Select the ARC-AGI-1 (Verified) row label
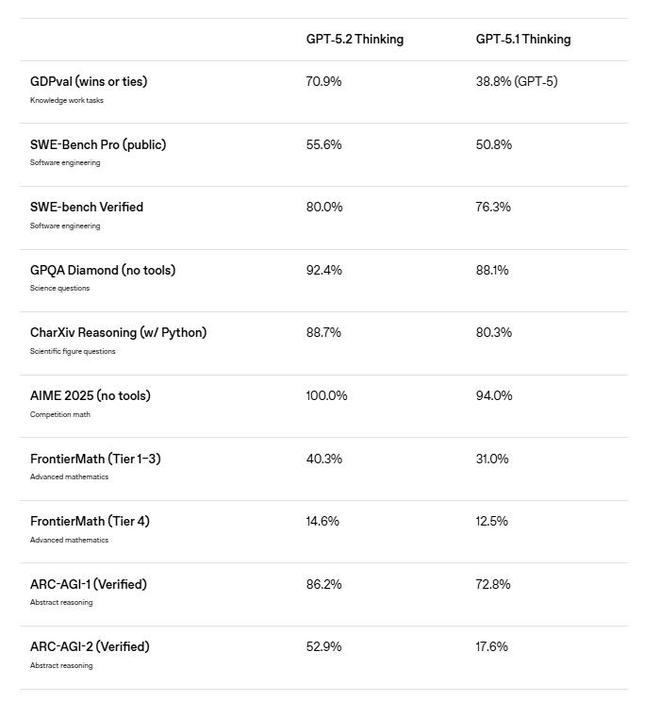The image size is (660, 702). [x=88, y=584]
